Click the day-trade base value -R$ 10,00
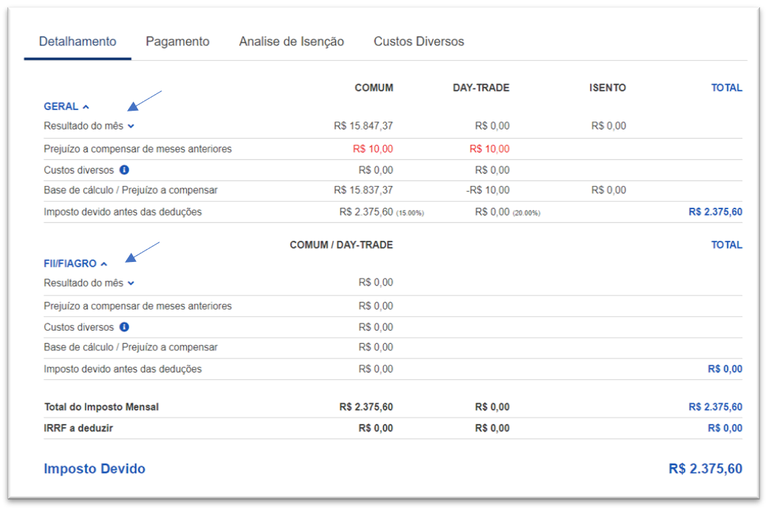This screenshot has height=508, width=768. (488, 190)
